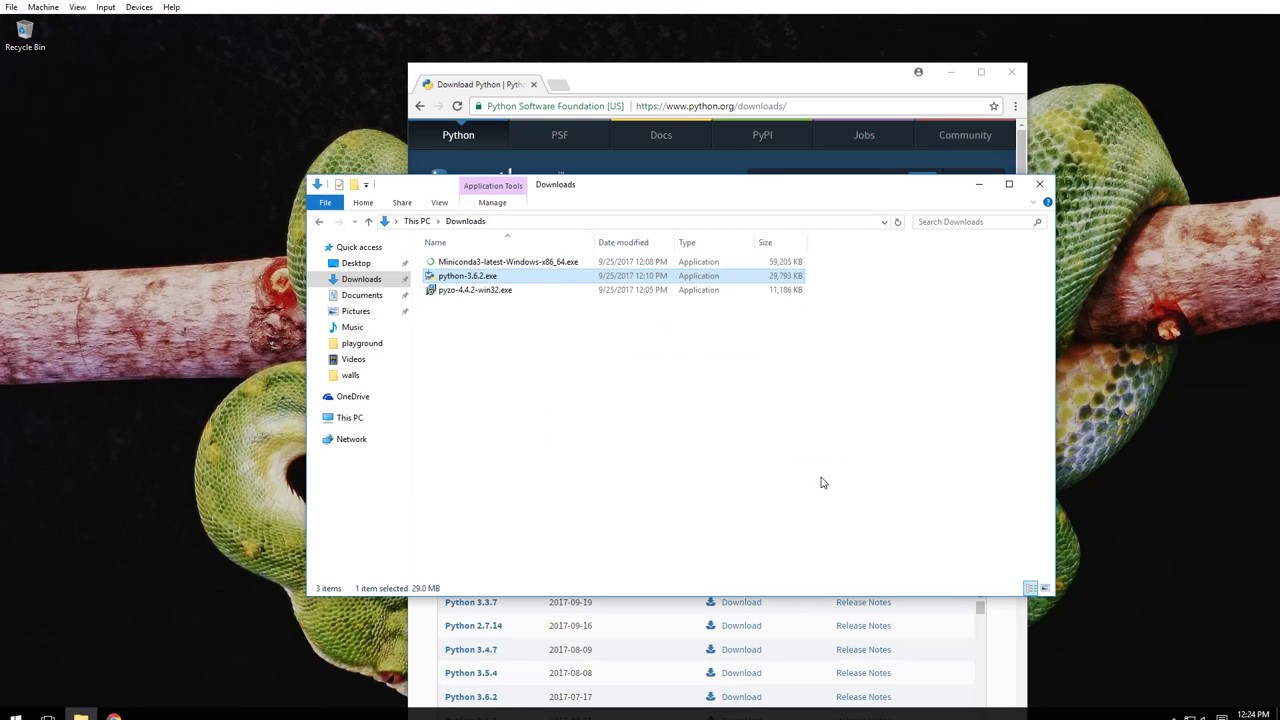Open This PC in navigation pane

349,418
